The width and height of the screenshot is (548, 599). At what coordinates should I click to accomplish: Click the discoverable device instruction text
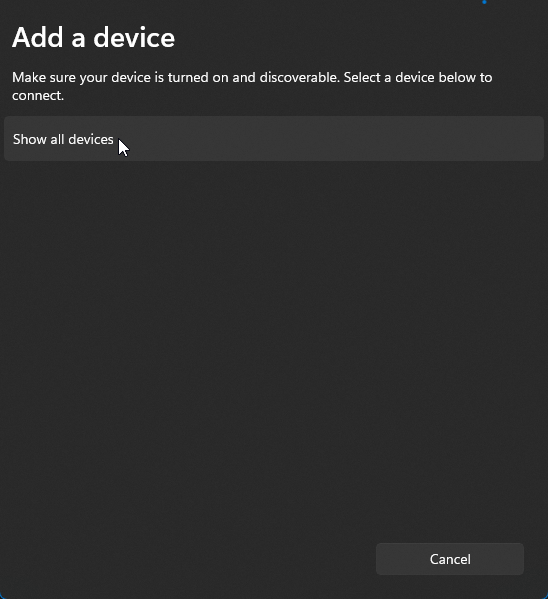click(252, 86)
